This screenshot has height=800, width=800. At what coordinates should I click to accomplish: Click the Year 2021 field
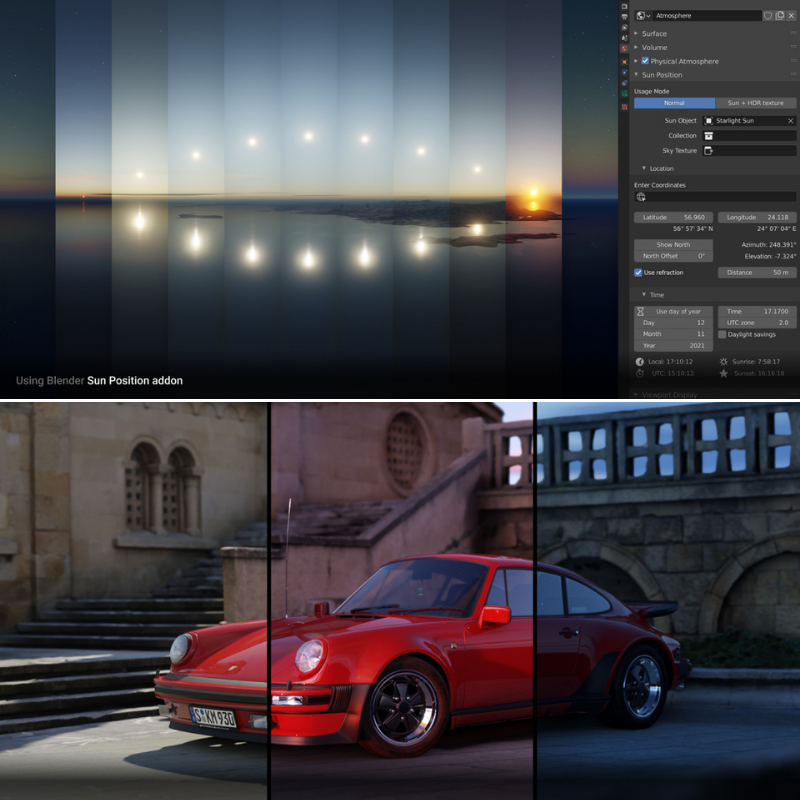tap(673, 346)
